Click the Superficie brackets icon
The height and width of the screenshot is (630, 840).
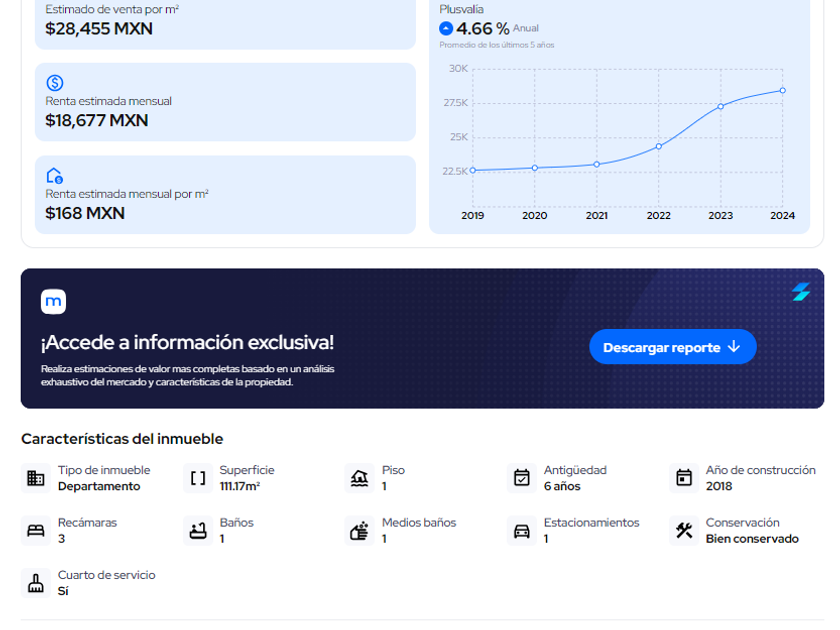click(198, 478)
